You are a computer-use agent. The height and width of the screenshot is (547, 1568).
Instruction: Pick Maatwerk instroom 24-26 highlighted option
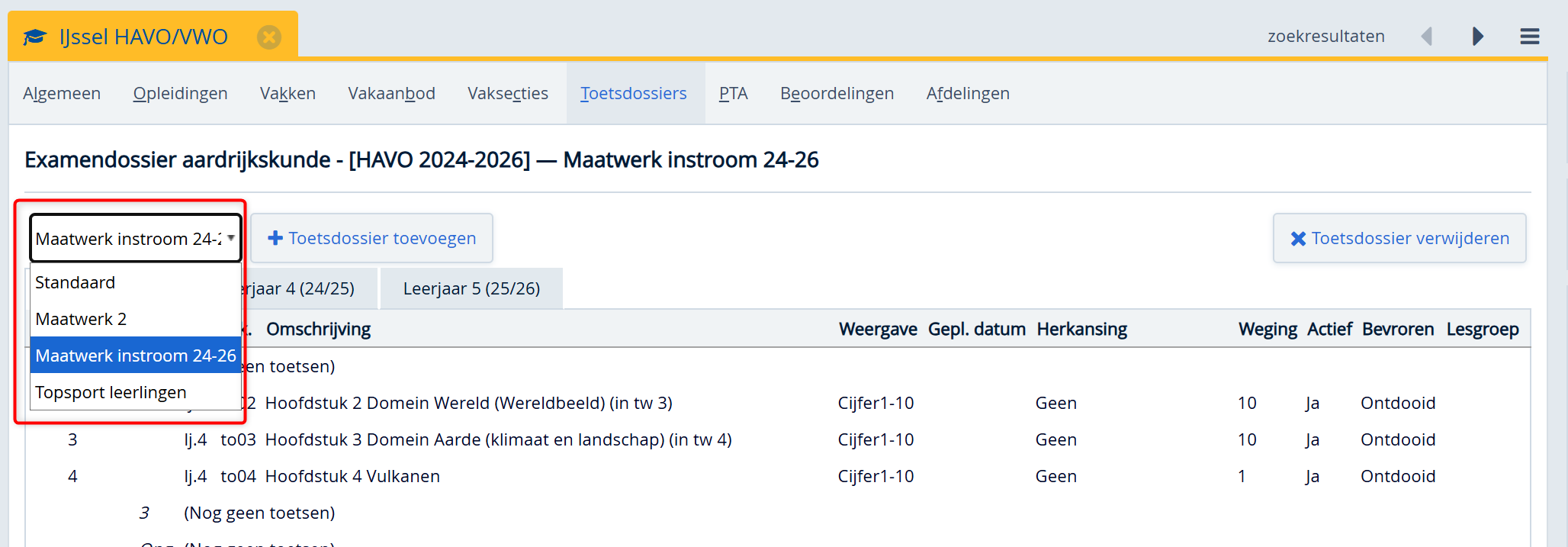136,356
